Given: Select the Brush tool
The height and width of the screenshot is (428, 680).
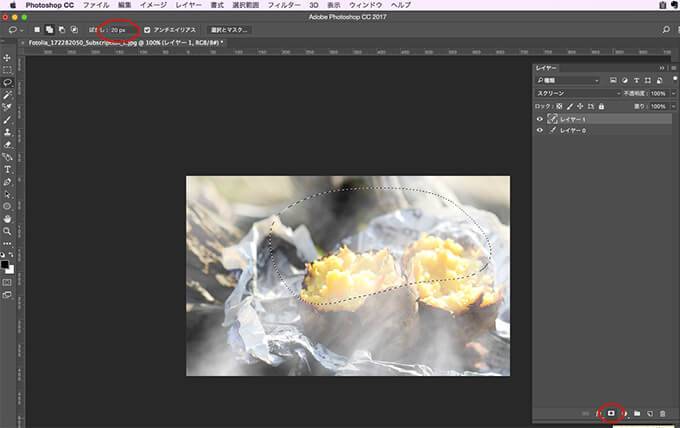Looking at the screenshot, I should pos(7,120).
